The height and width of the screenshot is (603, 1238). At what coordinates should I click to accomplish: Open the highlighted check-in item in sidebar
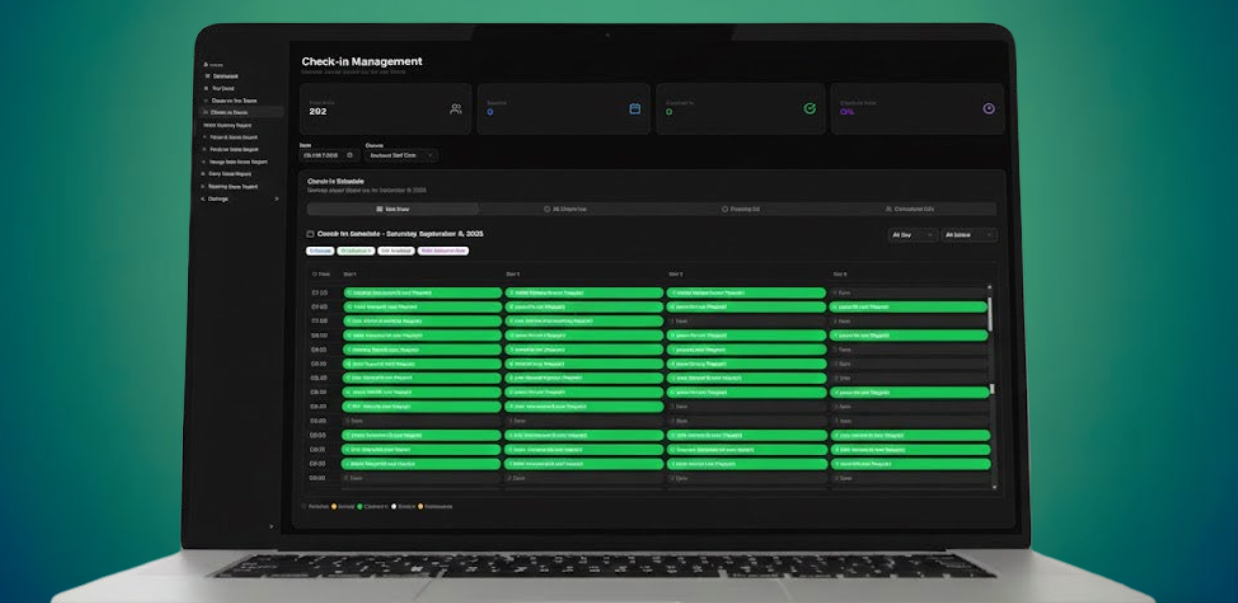240,113
